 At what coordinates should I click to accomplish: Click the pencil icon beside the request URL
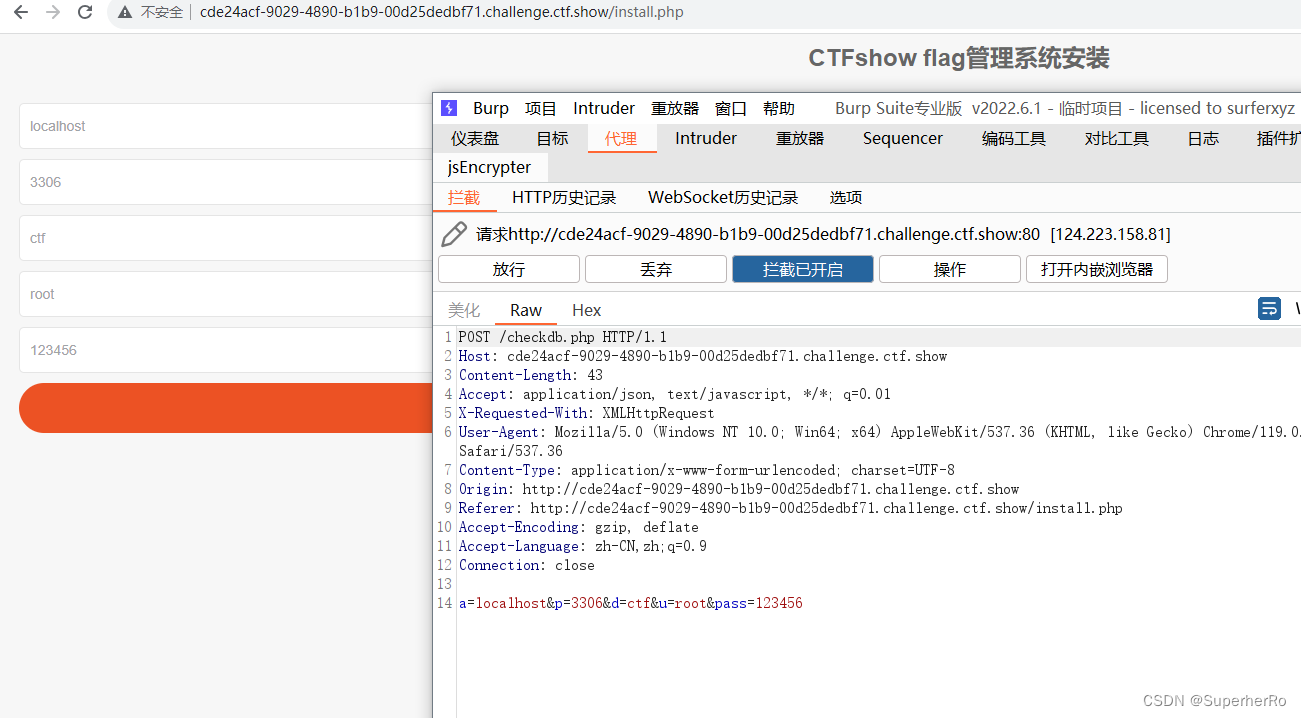[455, 233]
